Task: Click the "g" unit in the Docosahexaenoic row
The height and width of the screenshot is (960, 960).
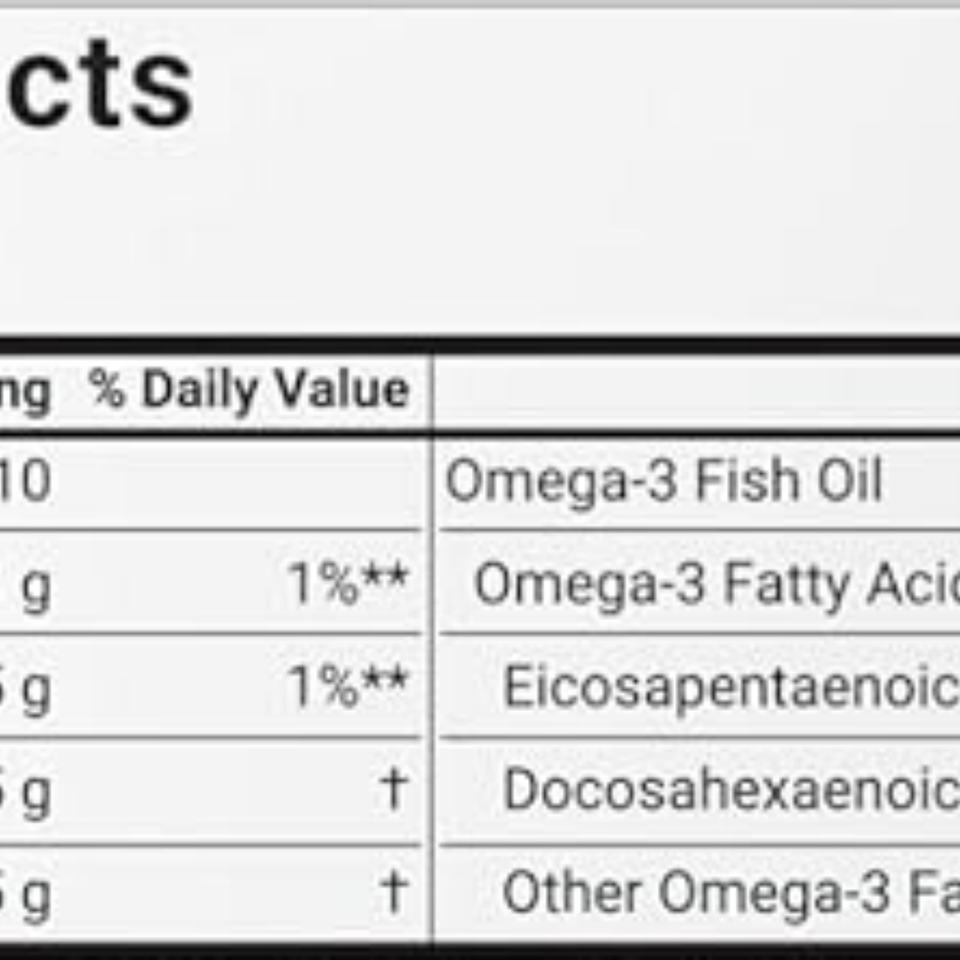Action: (x=36, y=795)
